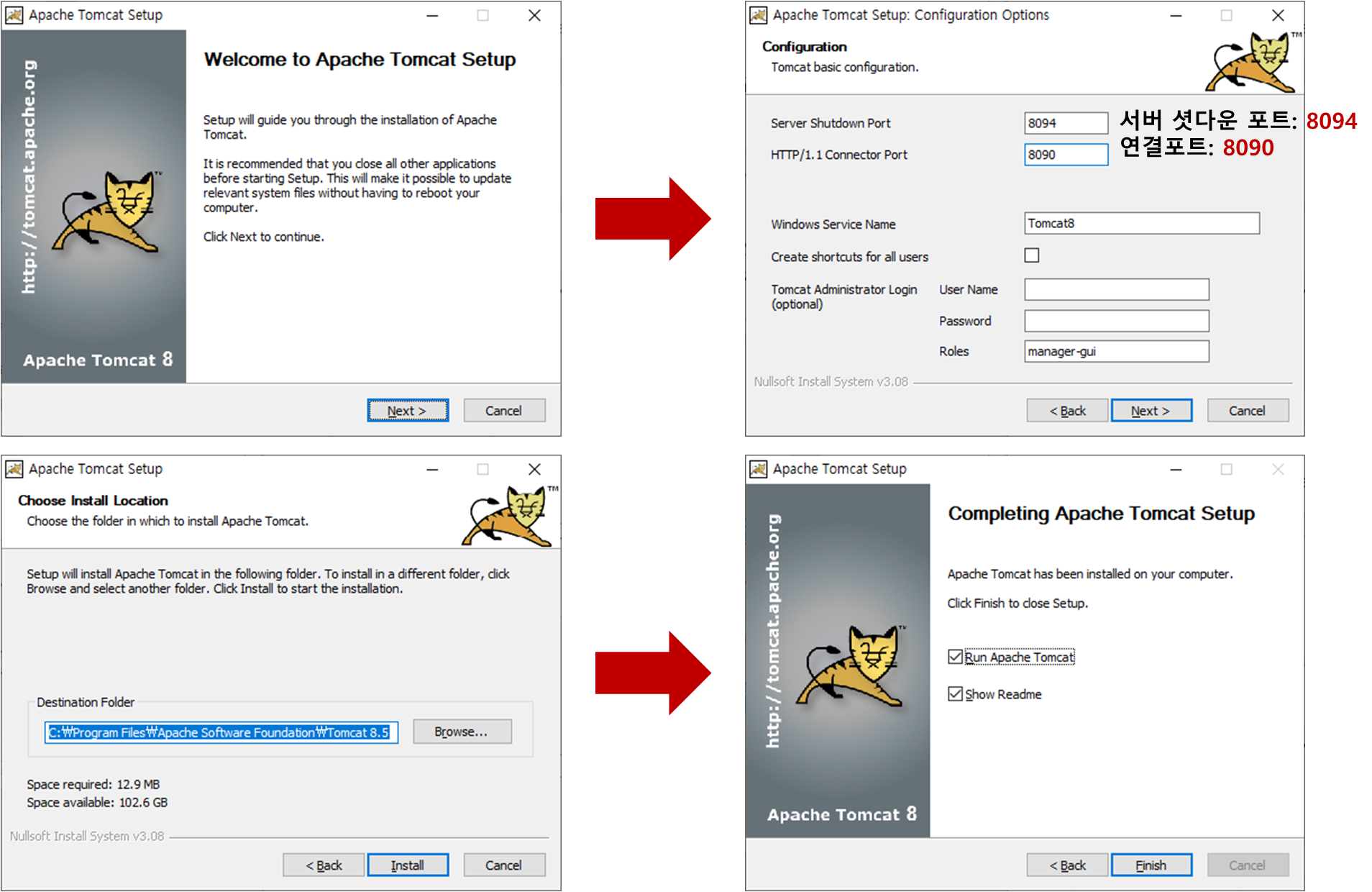
Task: Go Back in the Completing Setup window
Action: (x=1067, y=865)
